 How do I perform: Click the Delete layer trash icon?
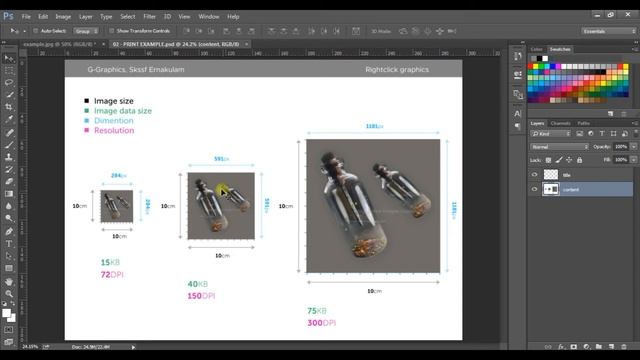point(624,347)
